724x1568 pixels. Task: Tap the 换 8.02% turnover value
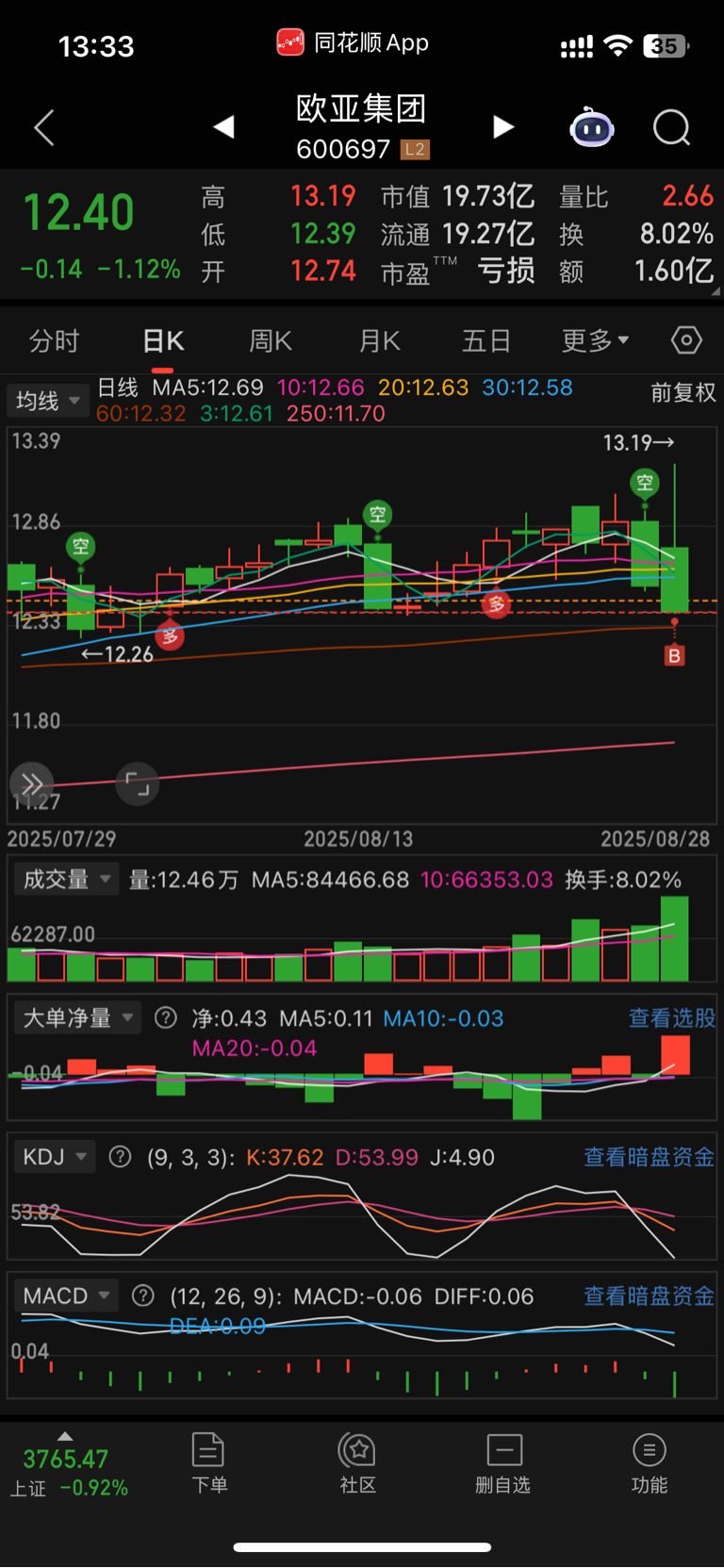pos(636,234)
